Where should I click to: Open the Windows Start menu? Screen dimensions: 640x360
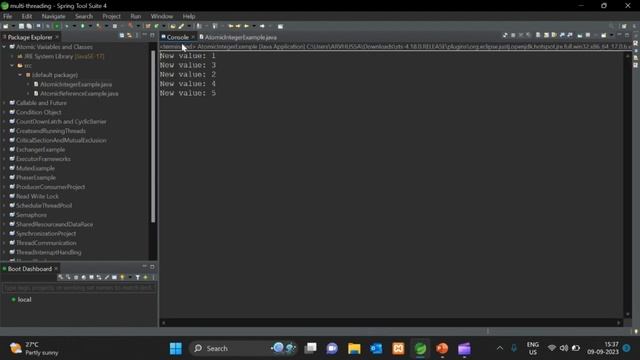pyautogui.click(x=176, y=349)
